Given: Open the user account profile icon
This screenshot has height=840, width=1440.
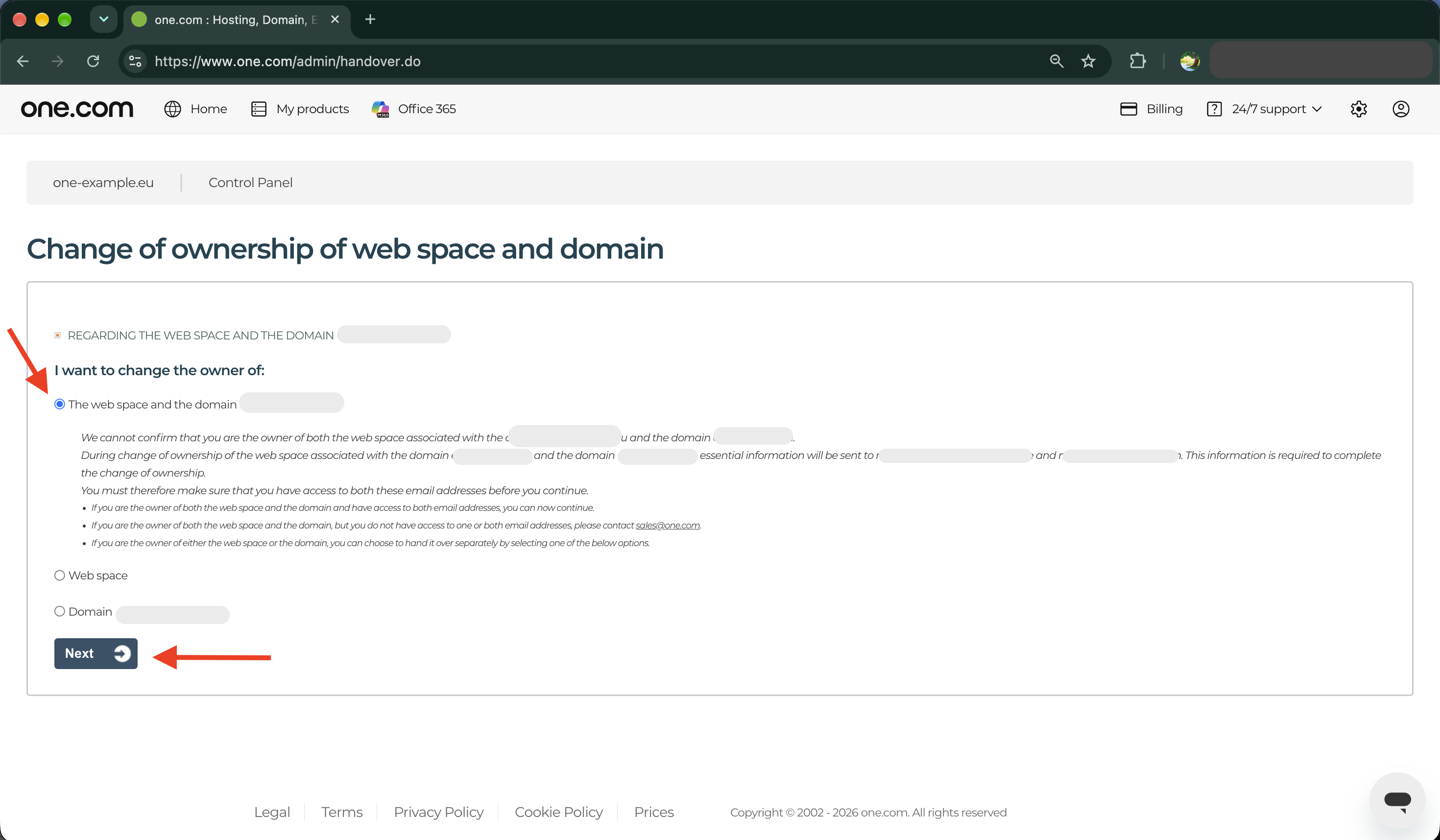Looking at the screenshot, I should [1401, 109].
